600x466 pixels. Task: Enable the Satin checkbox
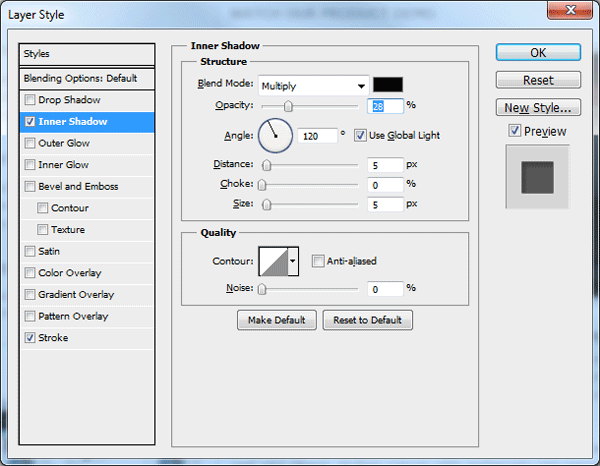pos(29,251)
